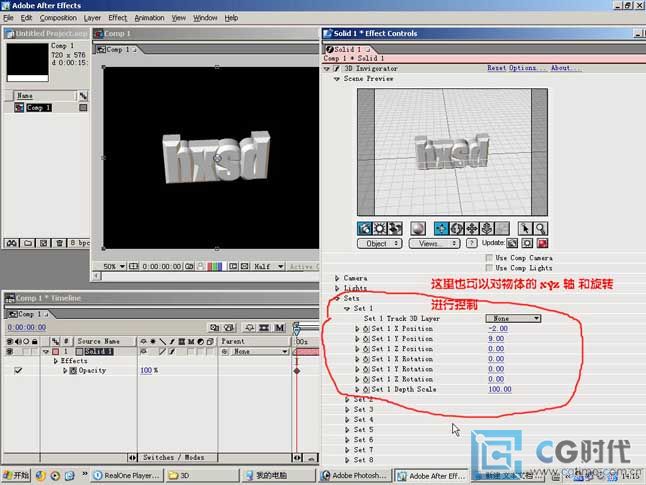Click the Reset link for 3D Invigorator
The image size is (646, 485).
tap(497, 68)
